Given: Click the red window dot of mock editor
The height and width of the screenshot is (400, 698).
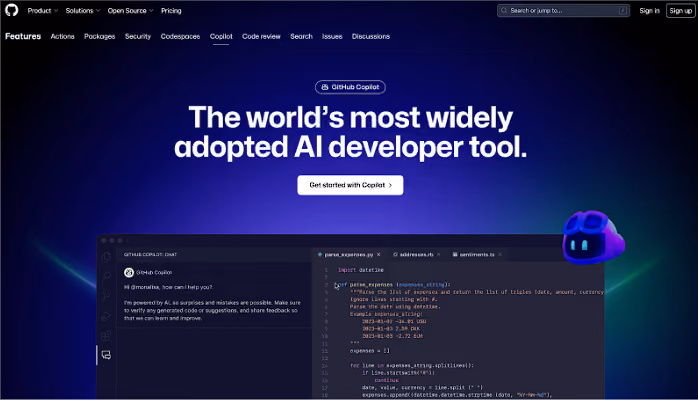Looking at the screenshot, I should 104,240.
